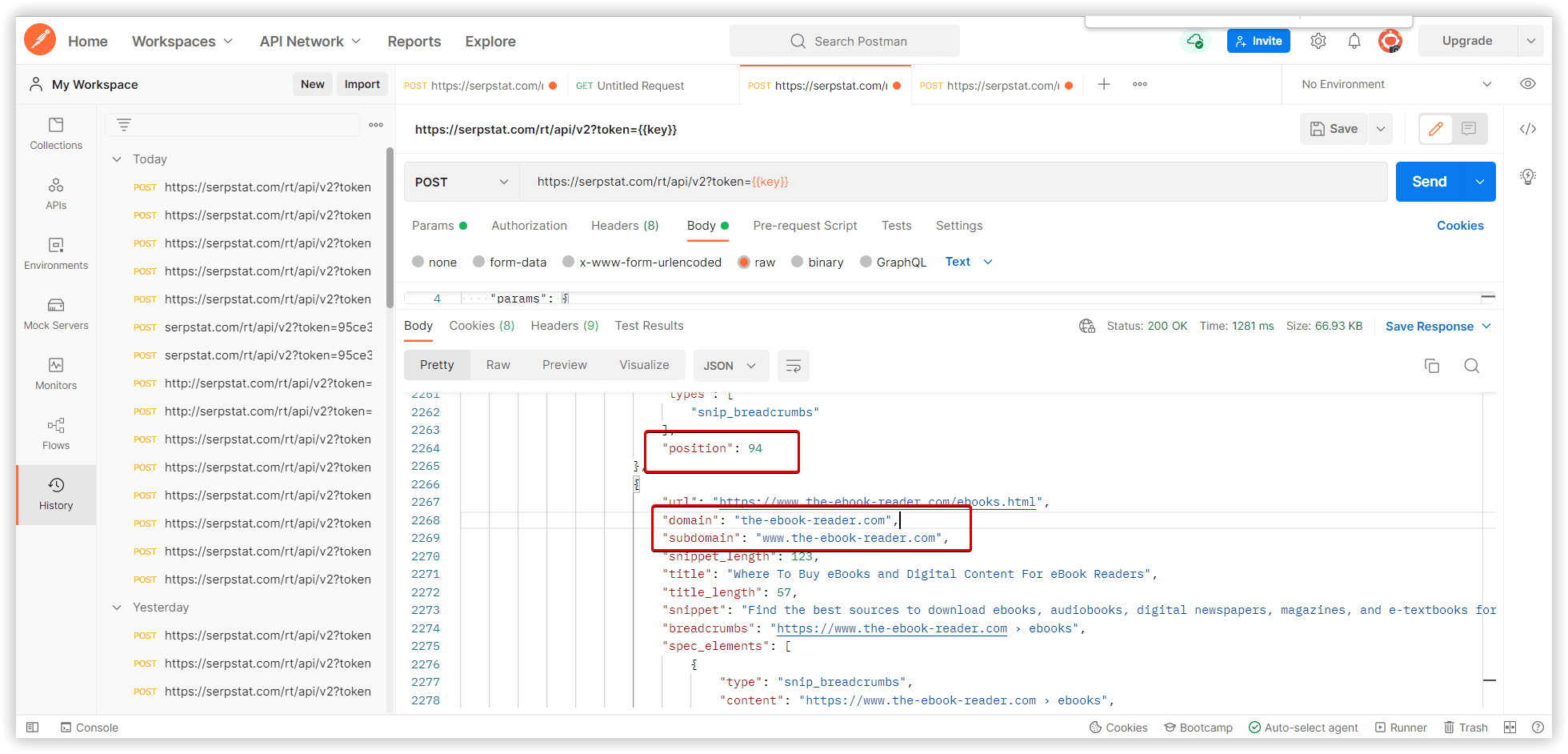
Task: Open the Console in status bar
Action: click(x=90, y=728)
